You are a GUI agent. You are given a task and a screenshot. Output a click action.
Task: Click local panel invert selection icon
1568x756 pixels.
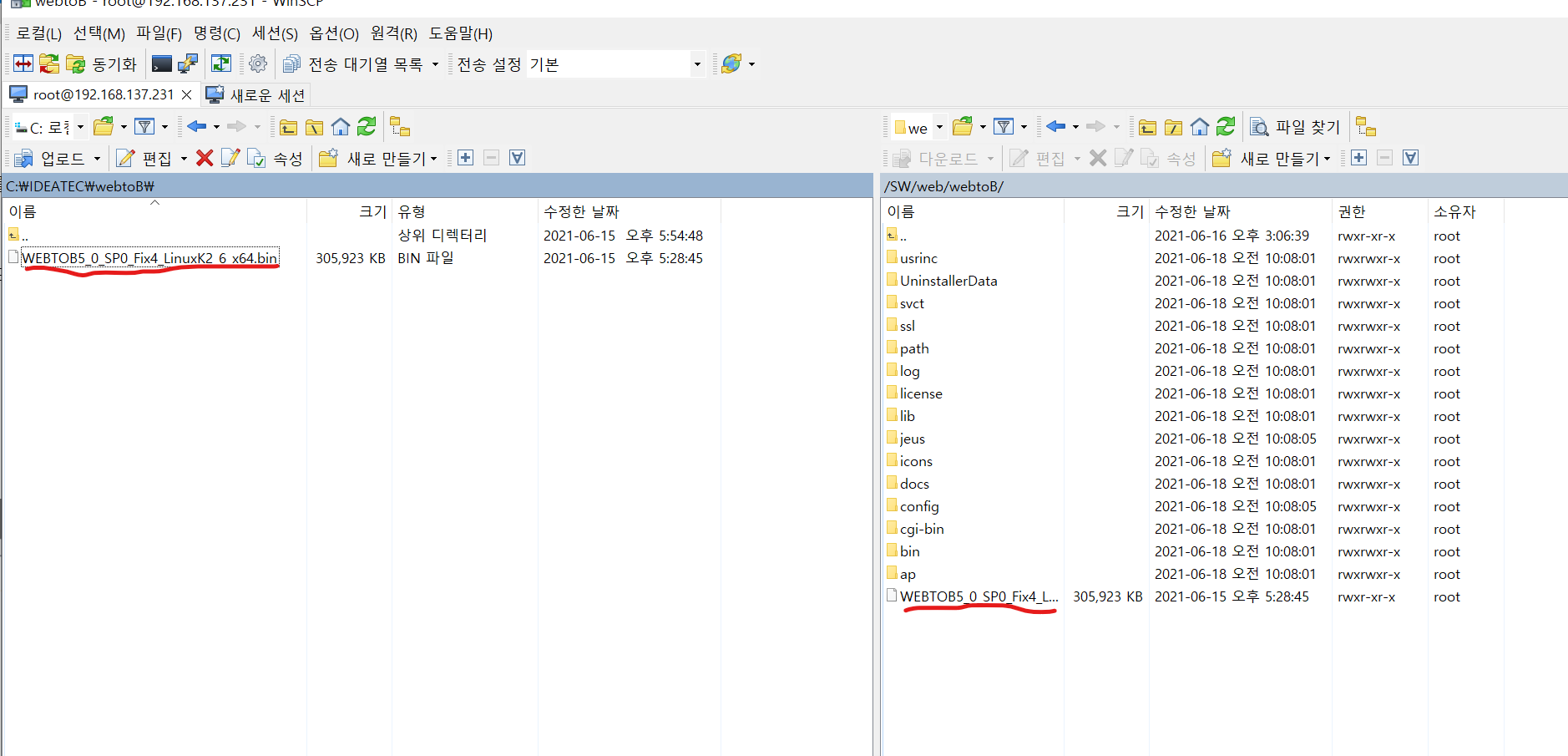518,158
